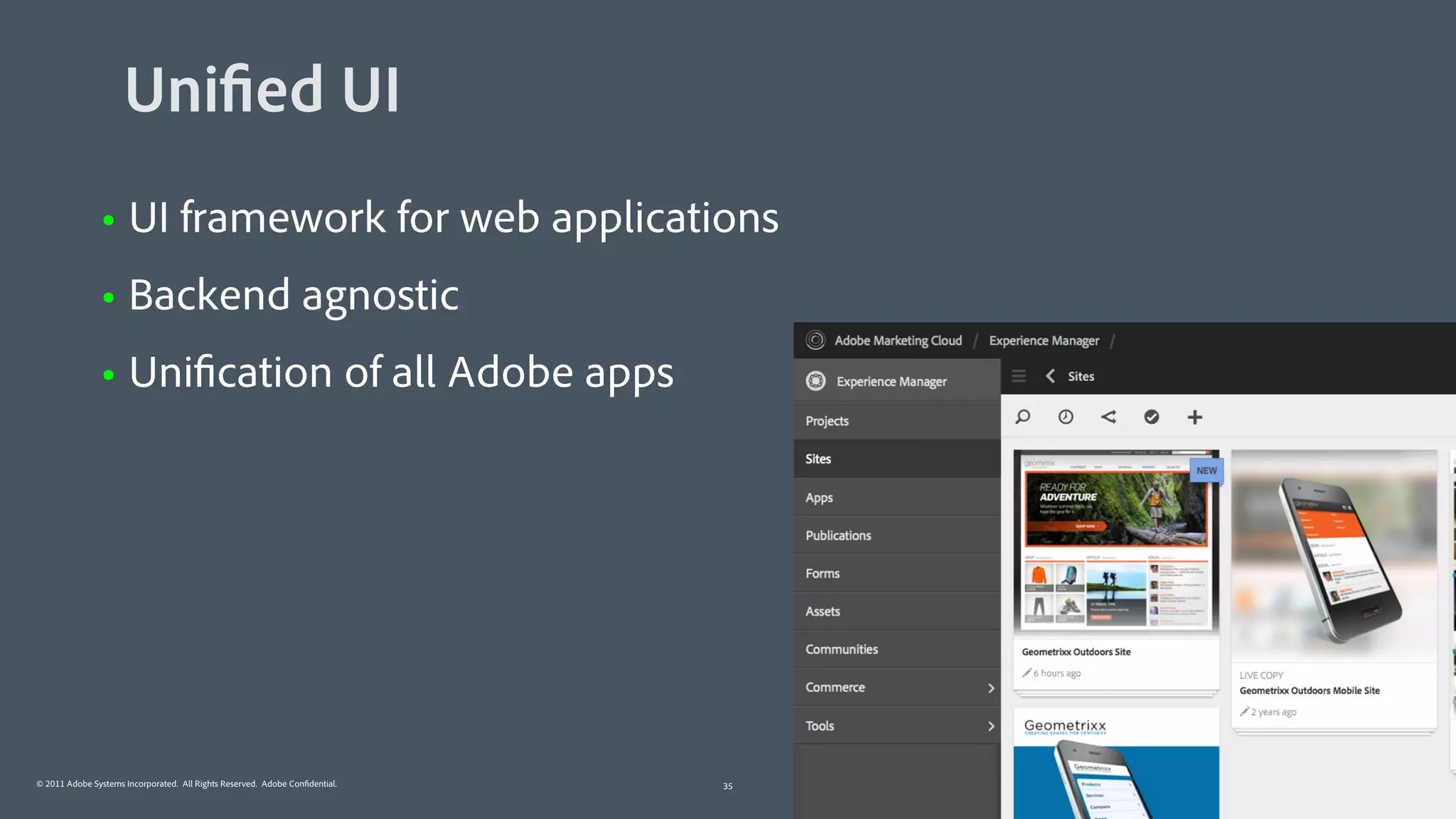This screenshot has height=819, width=1456.
Task: Open Apps in the side rail
Action: 897,497
